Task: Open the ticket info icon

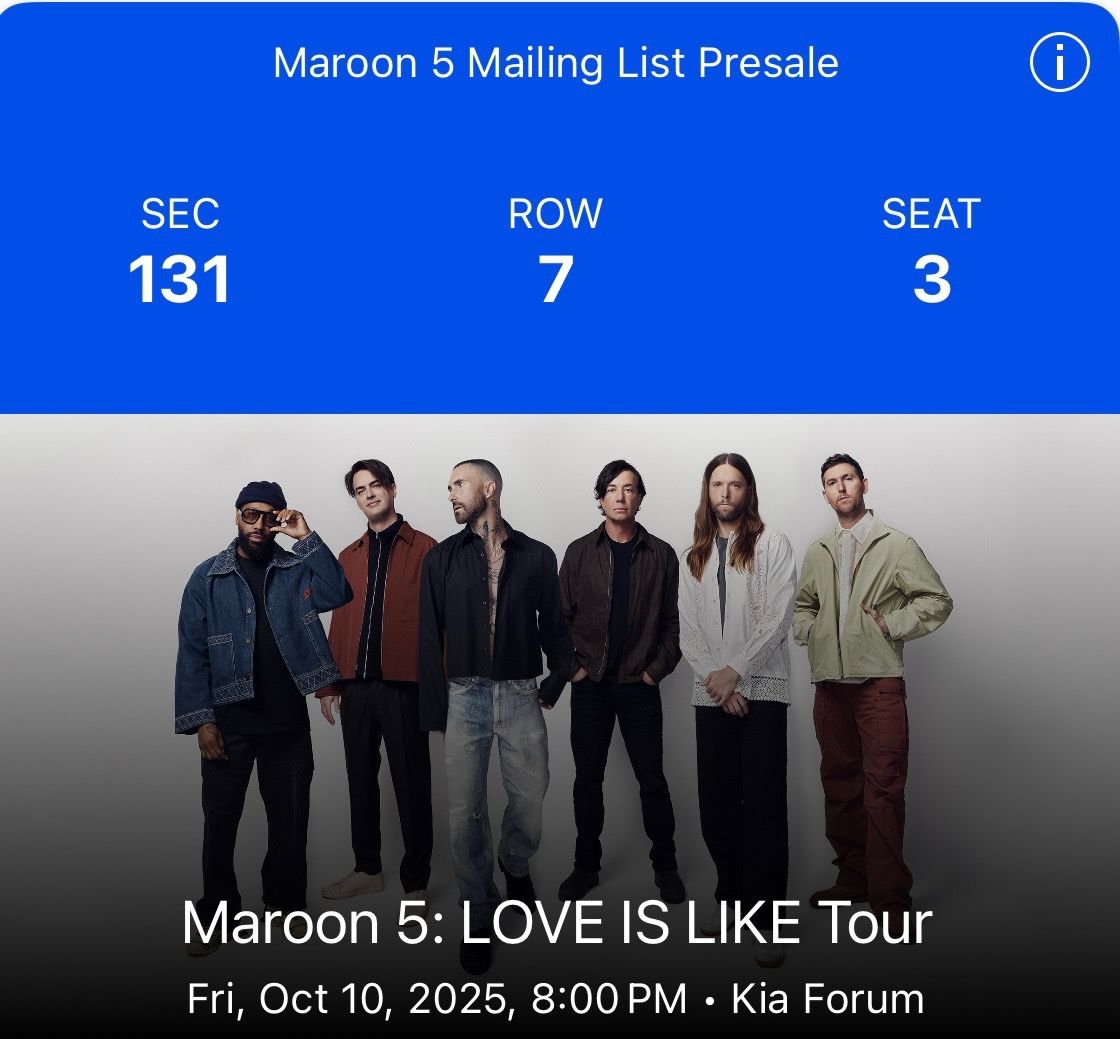Action: 1059,62
